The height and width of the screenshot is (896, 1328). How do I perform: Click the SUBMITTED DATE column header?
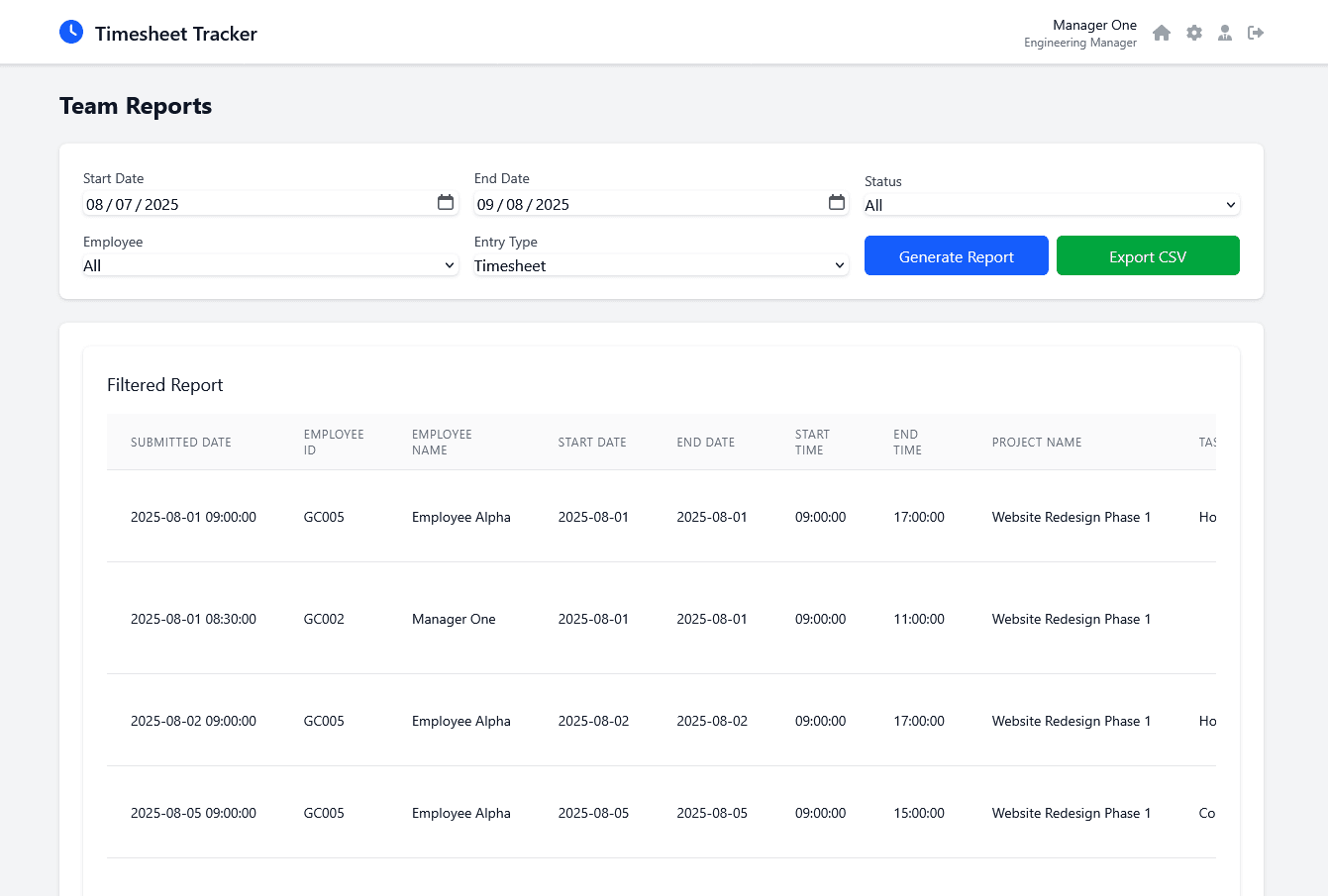coord(180,443)
